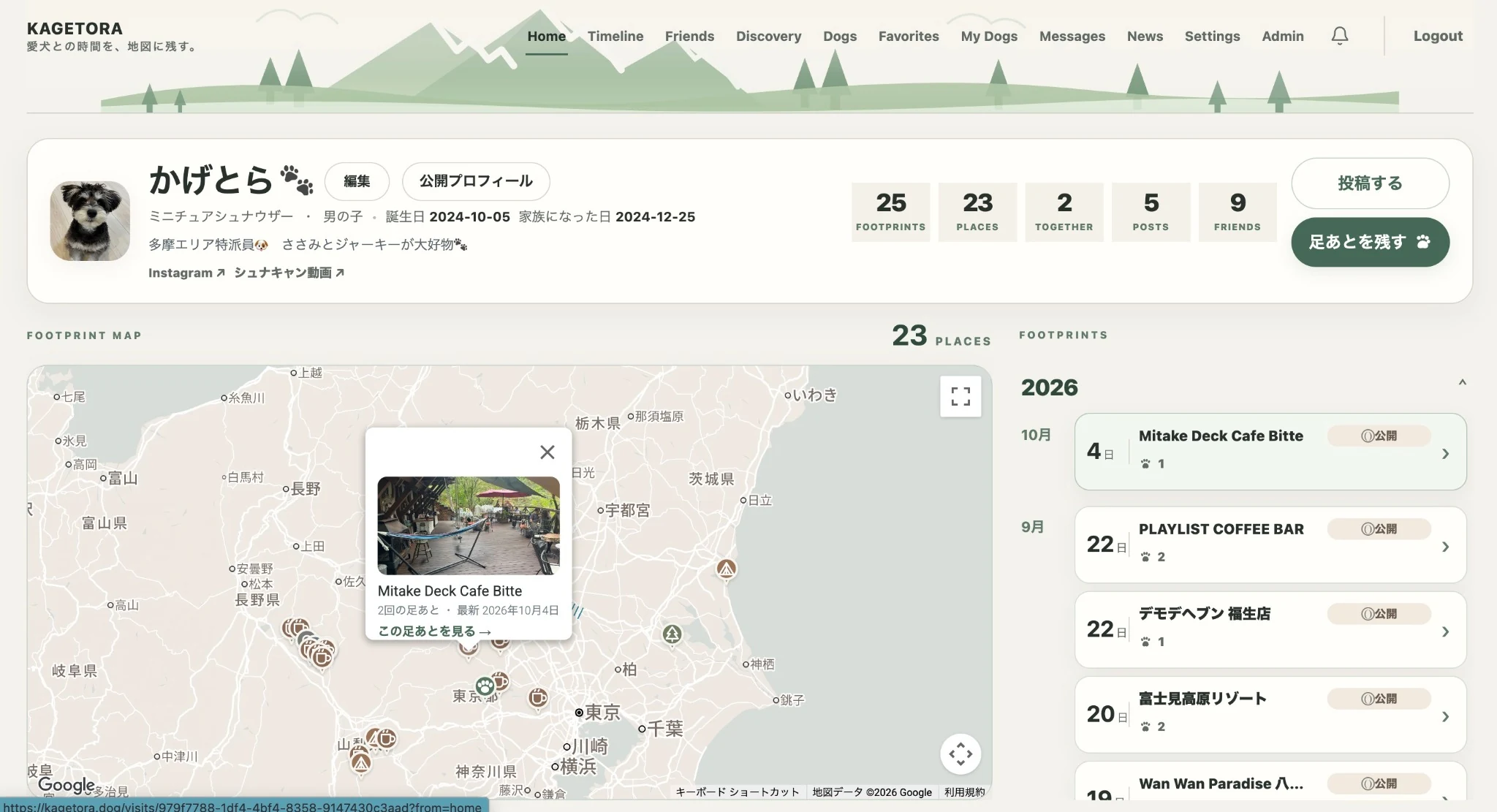Open the Favorites page

click(x=909, y=36)
